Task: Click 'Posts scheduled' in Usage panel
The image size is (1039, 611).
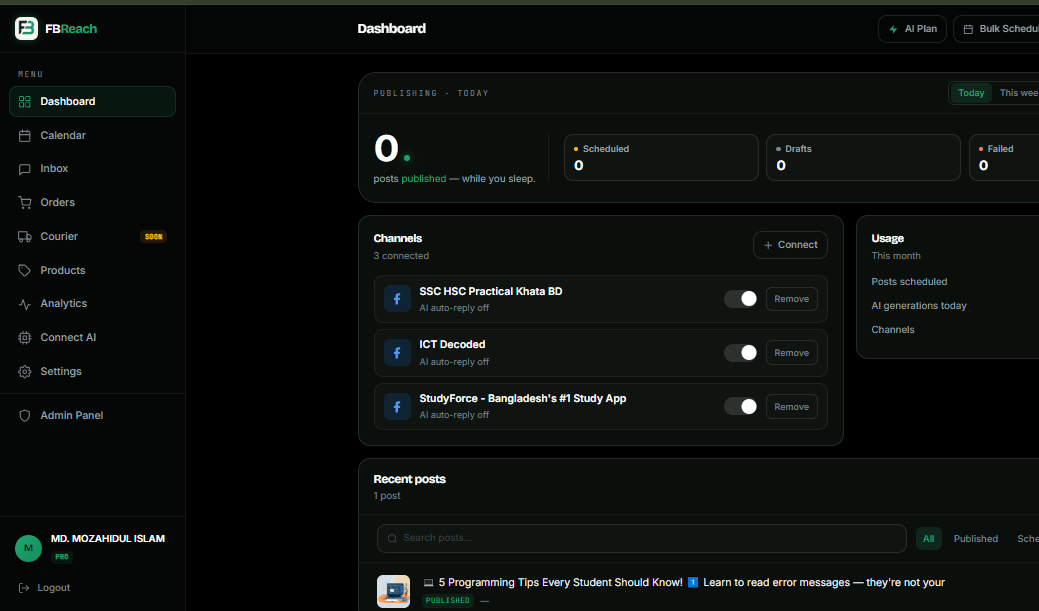Action: pos(909,282)
